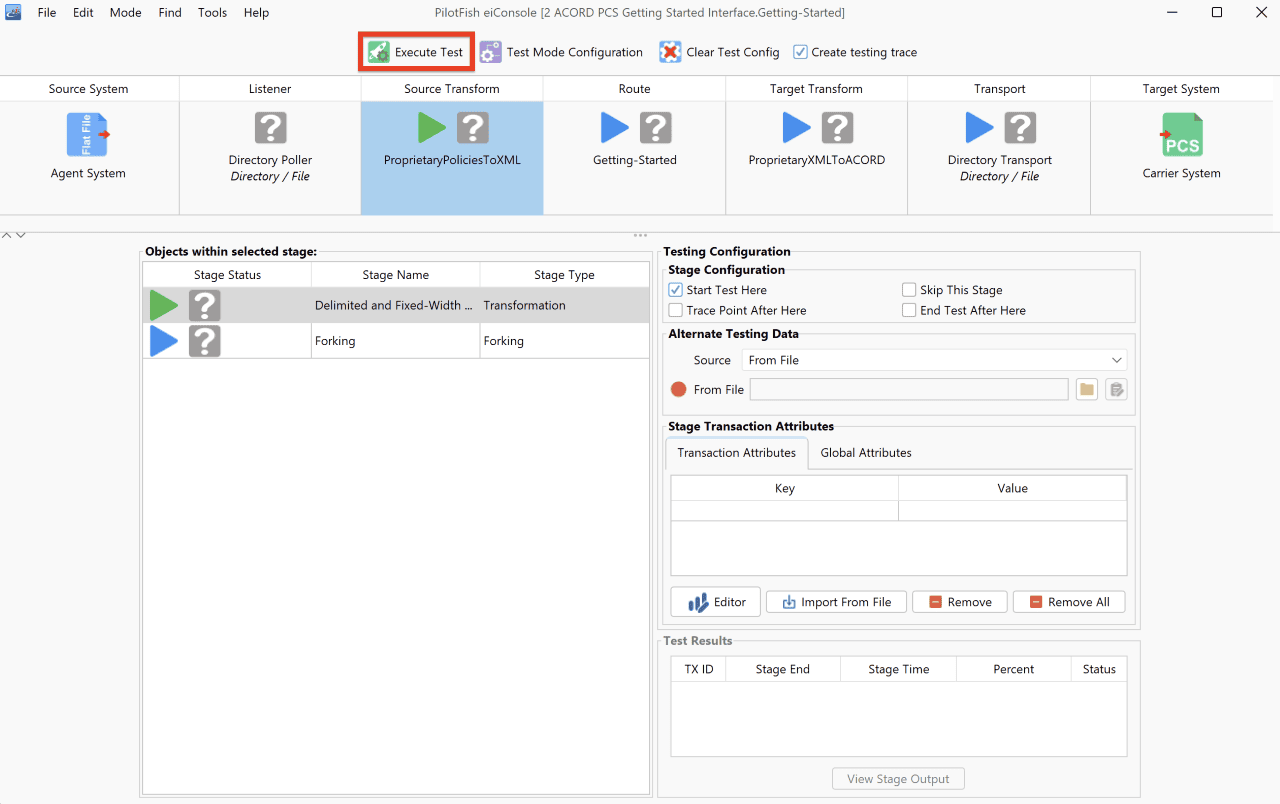
Task: Toggle Create testing trace checkbox
Action: point(800,52)
